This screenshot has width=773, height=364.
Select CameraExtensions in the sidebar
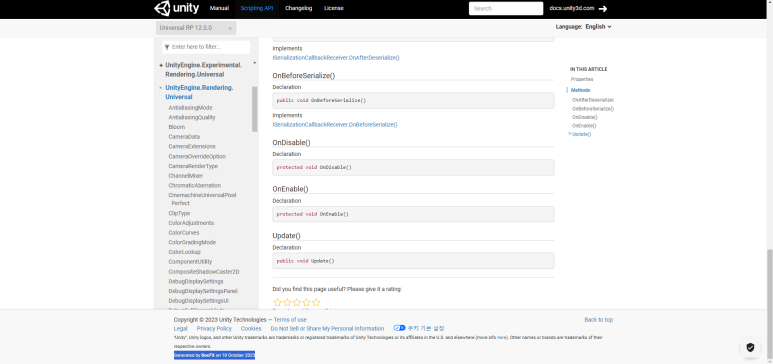[x=192, y=146]
